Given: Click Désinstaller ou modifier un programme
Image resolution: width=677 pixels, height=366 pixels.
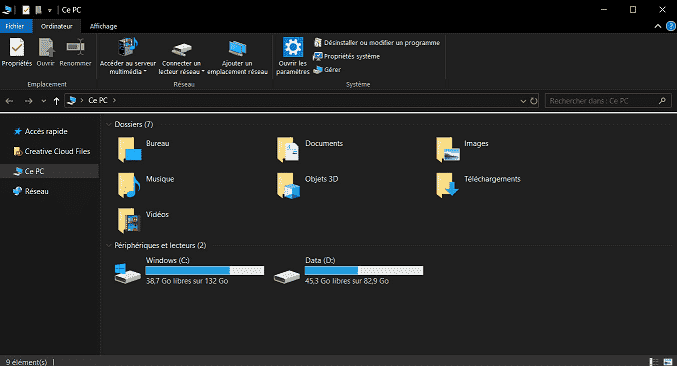Looking at the screenshot, I should 376,43.
